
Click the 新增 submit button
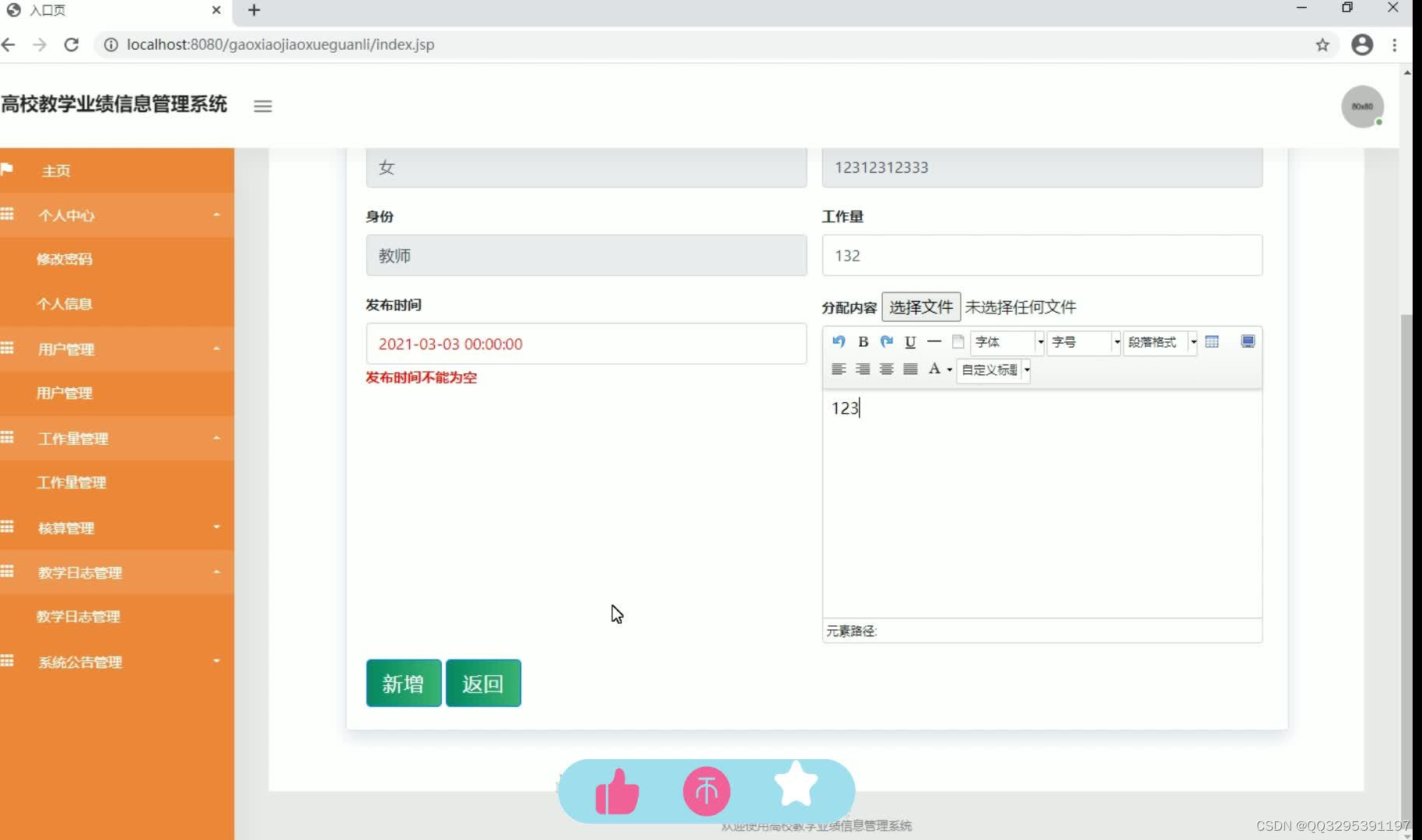point(404,683)
